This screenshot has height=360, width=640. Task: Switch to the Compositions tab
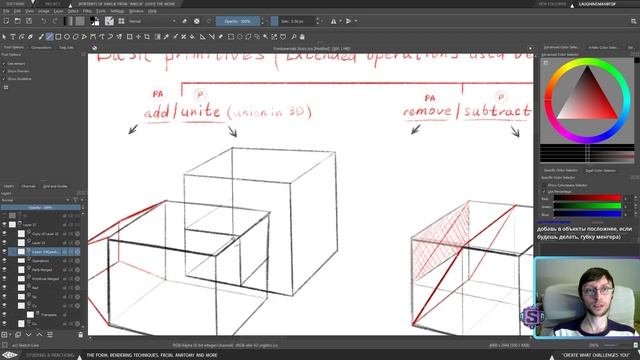click(41, 47)
